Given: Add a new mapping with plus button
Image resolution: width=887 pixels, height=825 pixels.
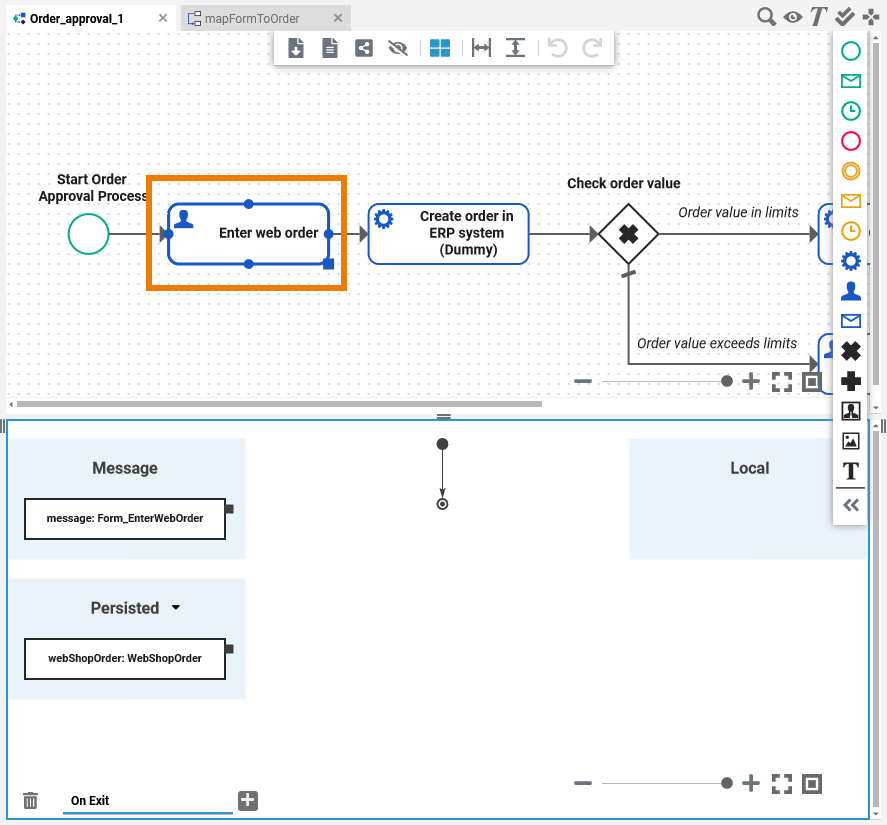Looking at the screenshot, I should click(248, 800).
